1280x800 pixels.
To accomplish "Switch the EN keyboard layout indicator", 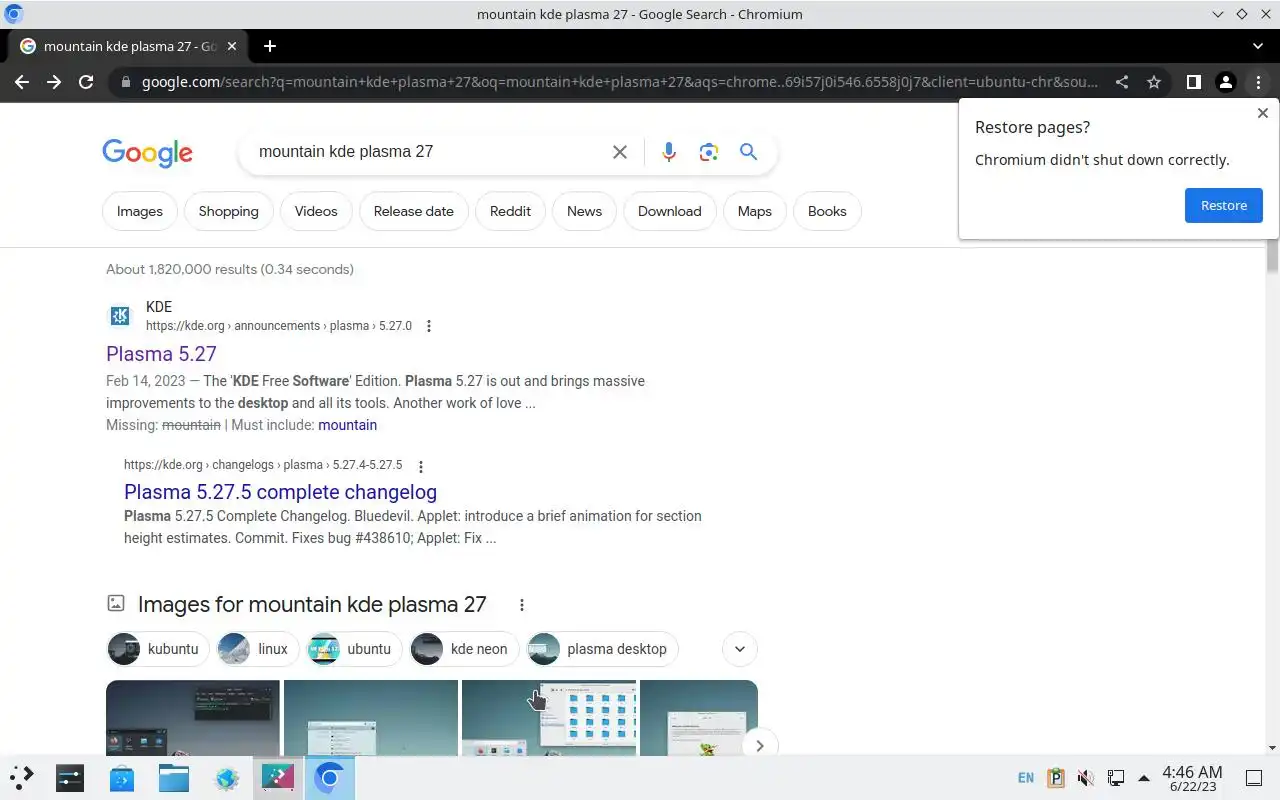I will pyautogui.click(x=1026, y=778).
